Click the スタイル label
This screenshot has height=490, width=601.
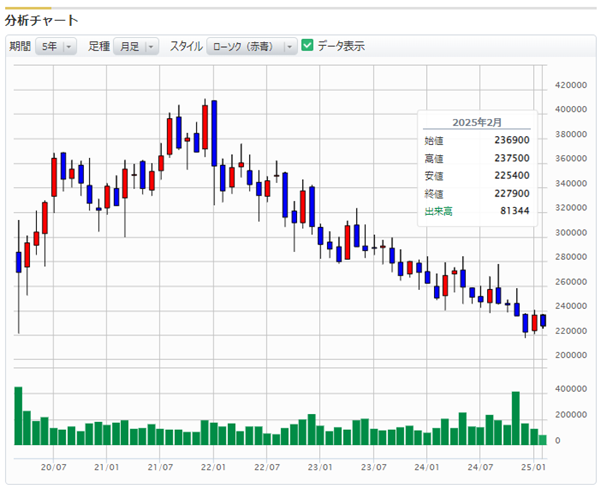(186, 46)
